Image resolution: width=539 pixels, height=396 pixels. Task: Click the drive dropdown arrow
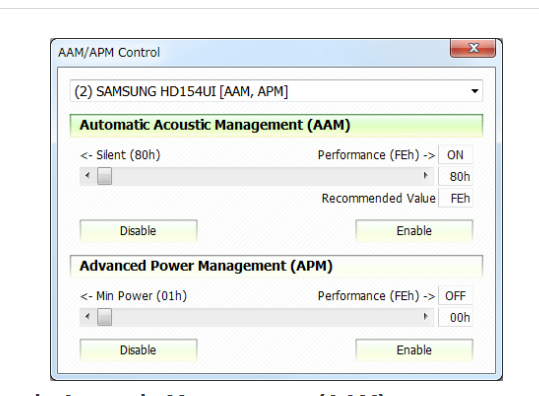(475, 91)
